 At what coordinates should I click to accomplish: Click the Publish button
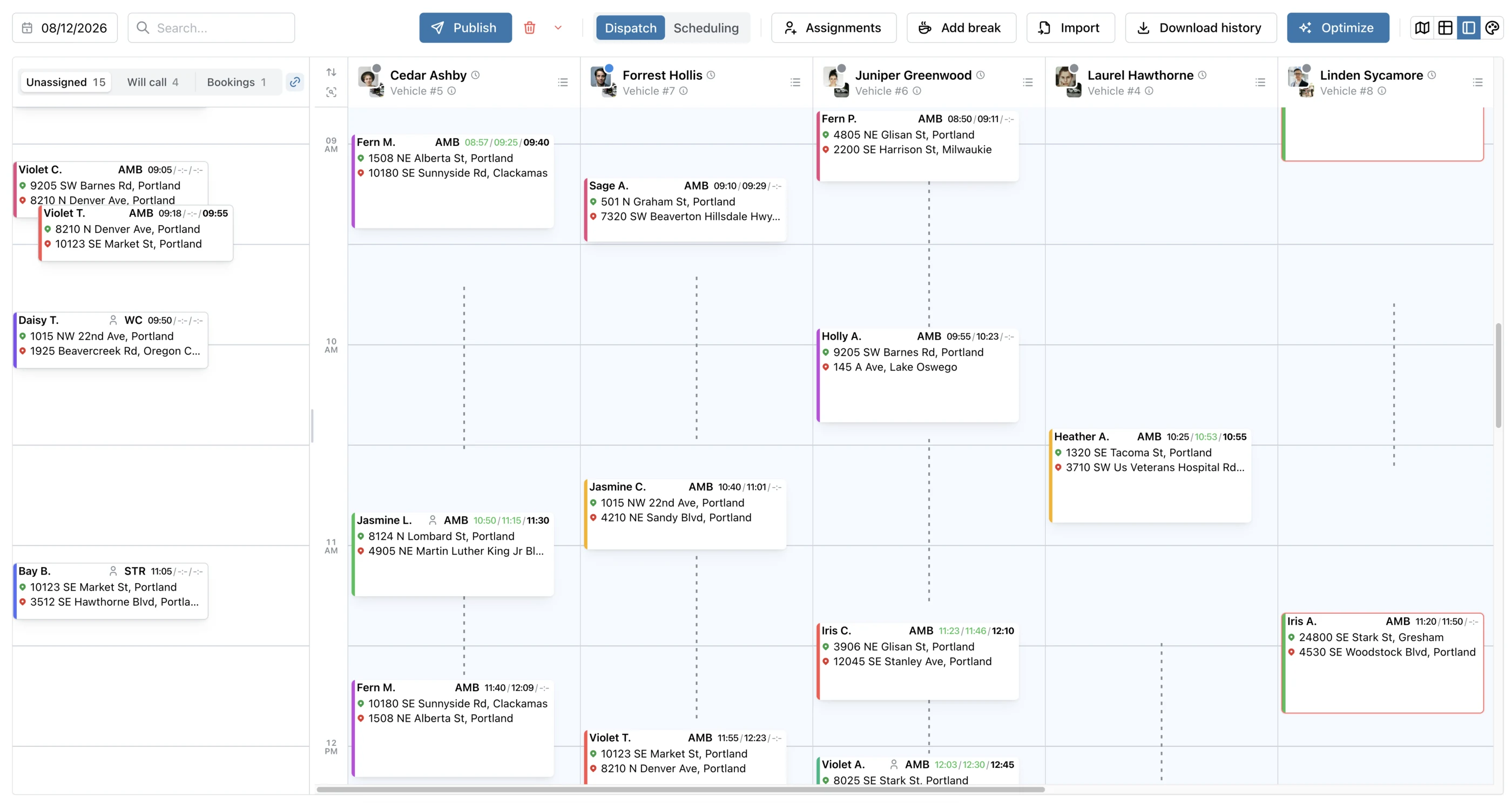coord(465,28)
